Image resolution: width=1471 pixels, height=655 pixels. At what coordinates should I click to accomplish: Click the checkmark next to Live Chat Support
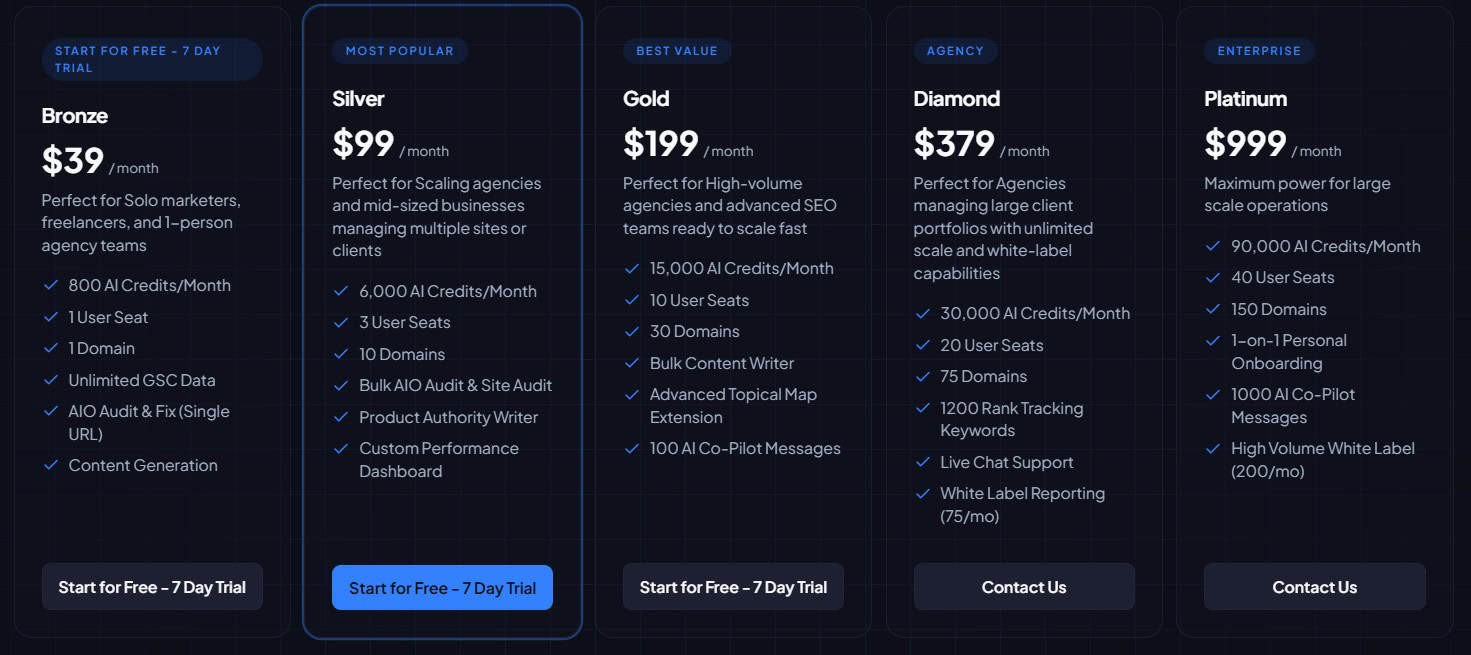coord(922,462)
